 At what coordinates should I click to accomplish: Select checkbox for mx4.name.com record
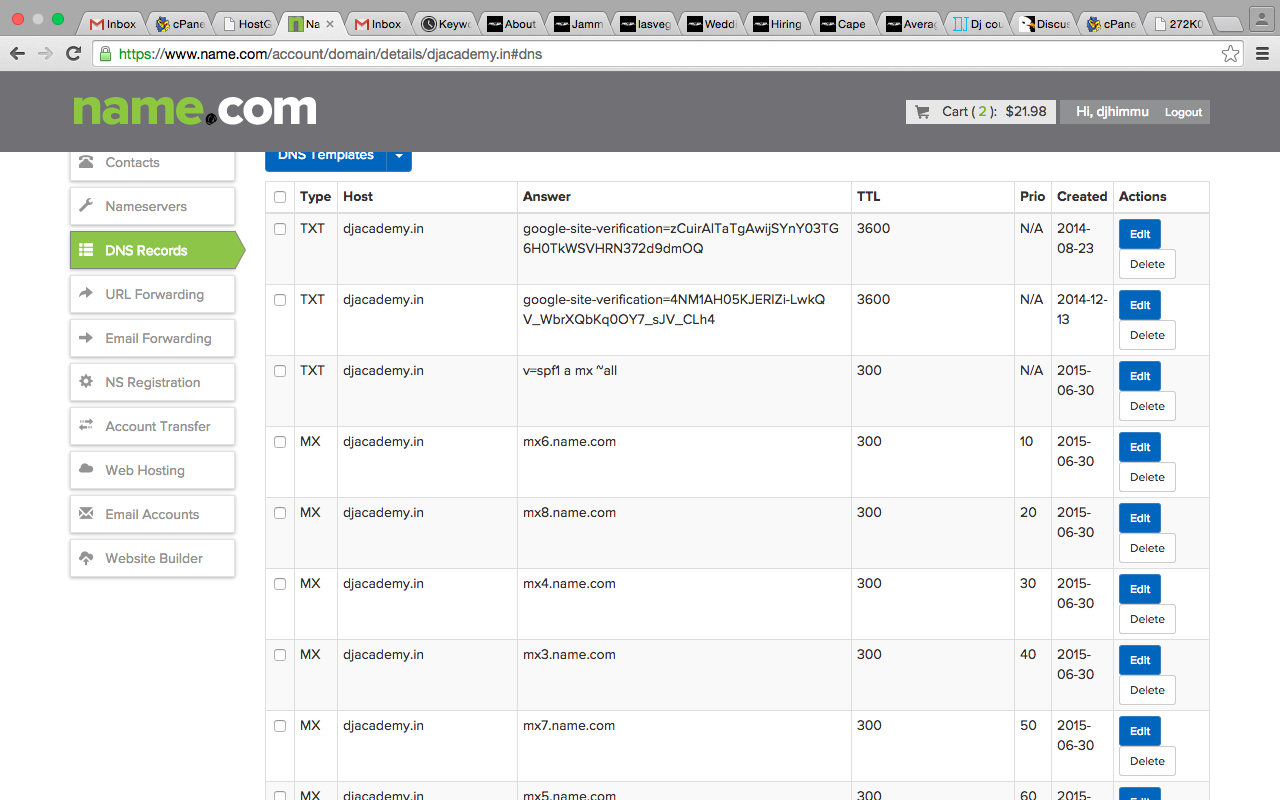(x=280, y=584)
